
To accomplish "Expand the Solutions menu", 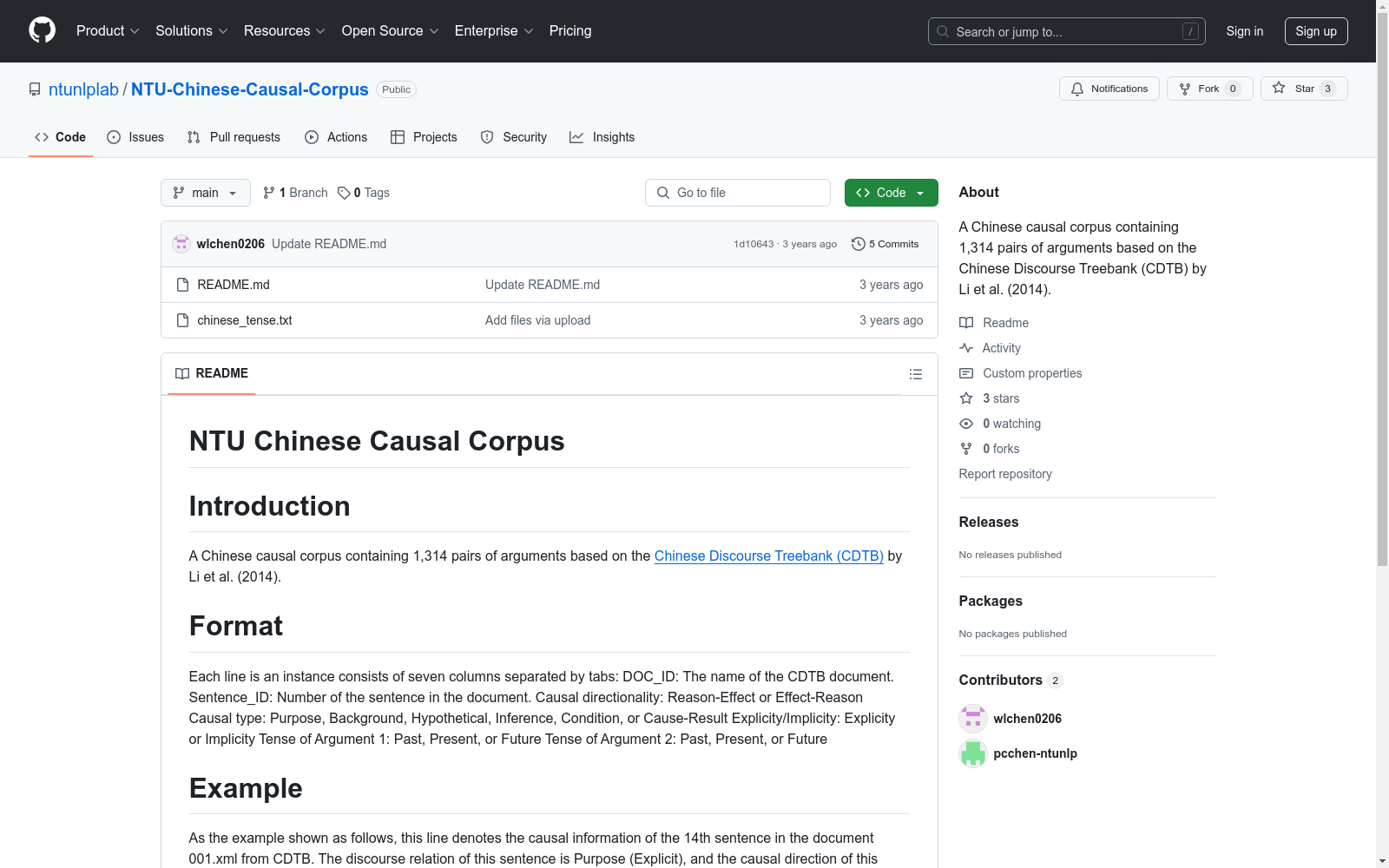I will [x=191, y=30].
